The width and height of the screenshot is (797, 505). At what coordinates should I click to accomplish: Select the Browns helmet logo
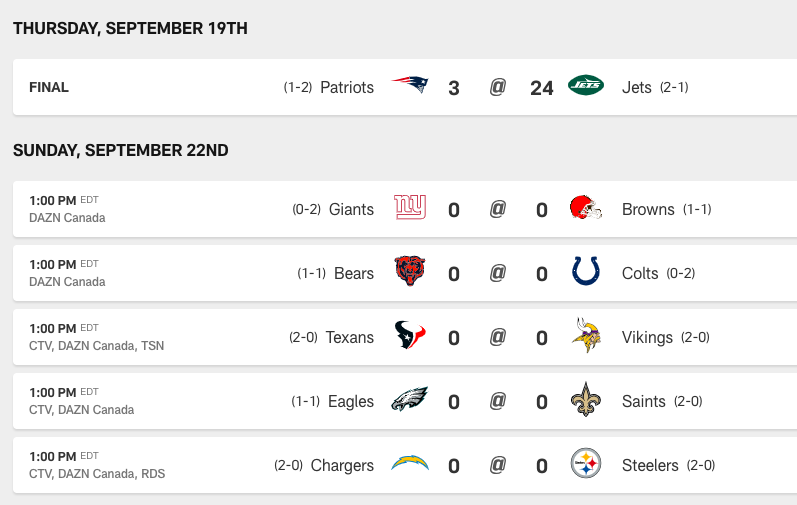586,207
